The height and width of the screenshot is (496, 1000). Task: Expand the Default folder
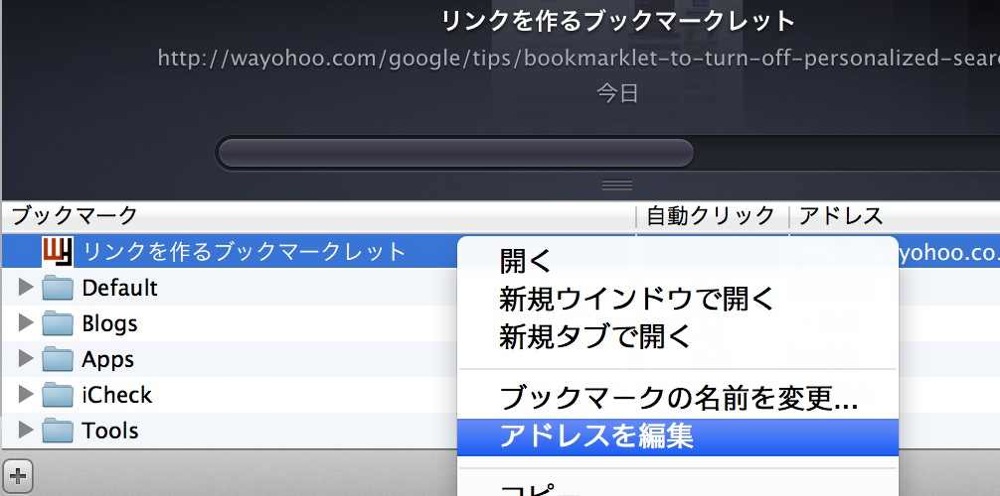point(26,287)
